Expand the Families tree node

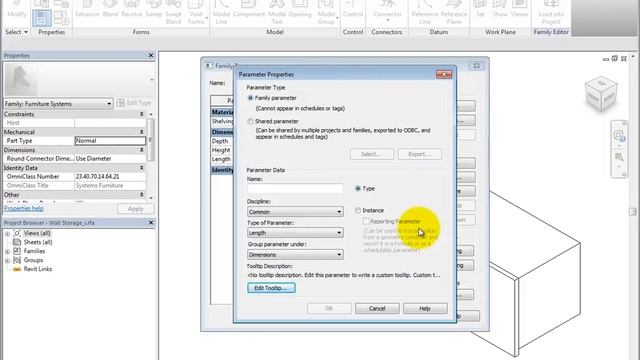[x=7, y=251]
